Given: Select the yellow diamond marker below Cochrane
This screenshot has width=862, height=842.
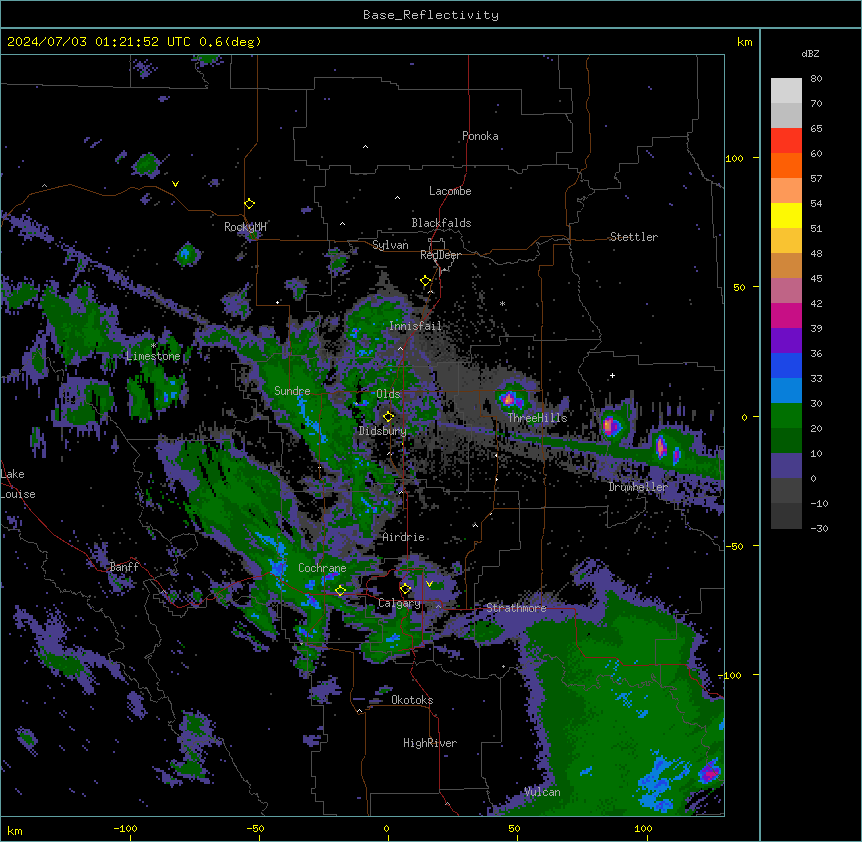Looking at the screenshot, I should [x=340, y=590].
